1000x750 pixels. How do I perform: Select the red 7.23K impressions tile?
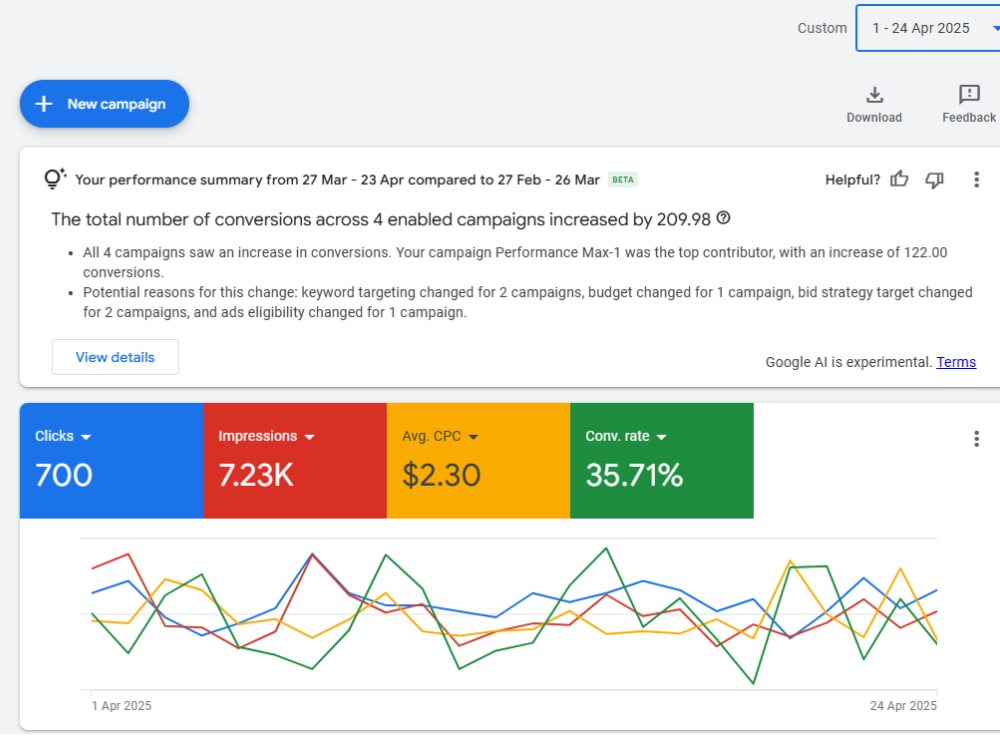[x=295, y=460]
